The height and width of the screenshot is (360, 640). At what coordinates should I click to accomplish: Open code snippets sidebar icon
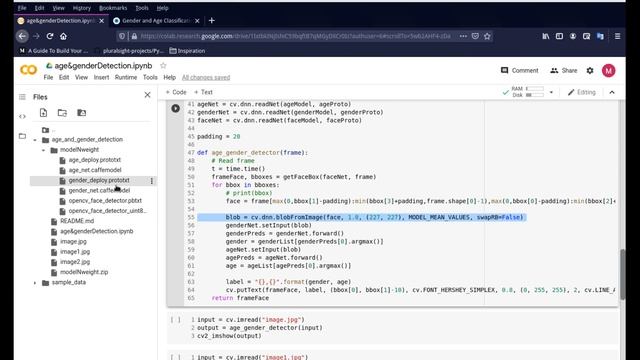point(22,116)
